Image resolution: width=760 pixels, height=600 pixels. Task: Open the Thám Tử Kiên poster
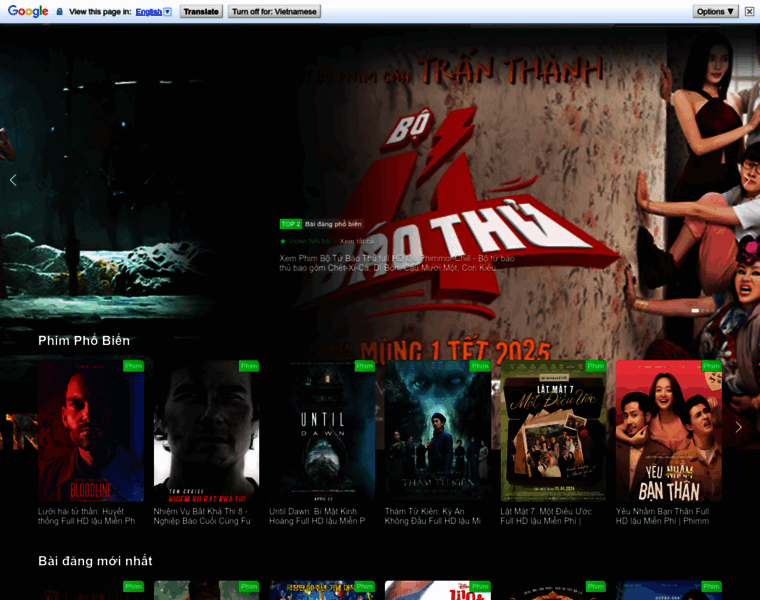tap(438, 430)
